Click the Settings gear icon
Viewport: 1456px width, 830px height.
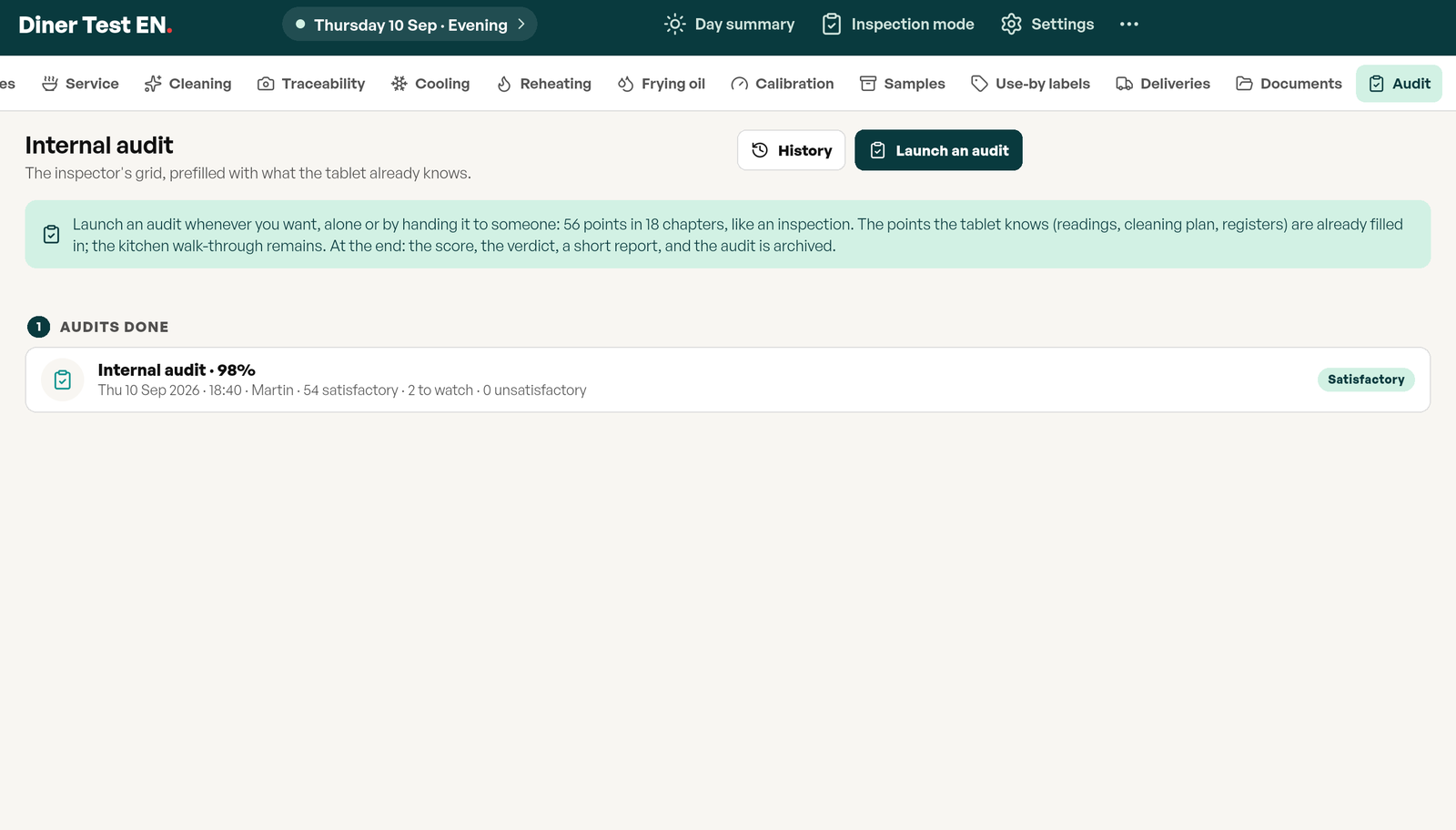[1011, 25]
